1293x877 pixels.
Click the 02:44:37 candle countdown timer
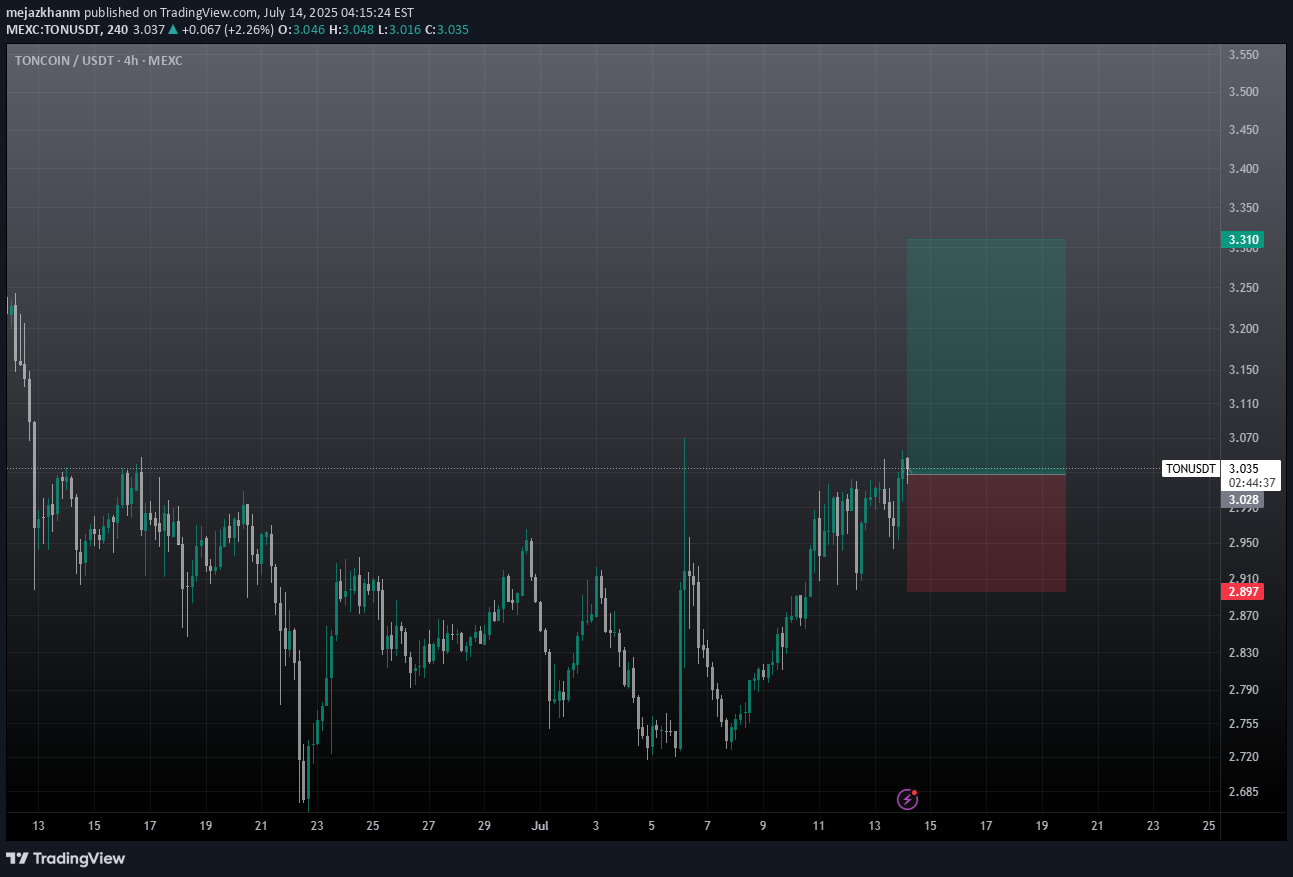click(x=1251, y=482)
